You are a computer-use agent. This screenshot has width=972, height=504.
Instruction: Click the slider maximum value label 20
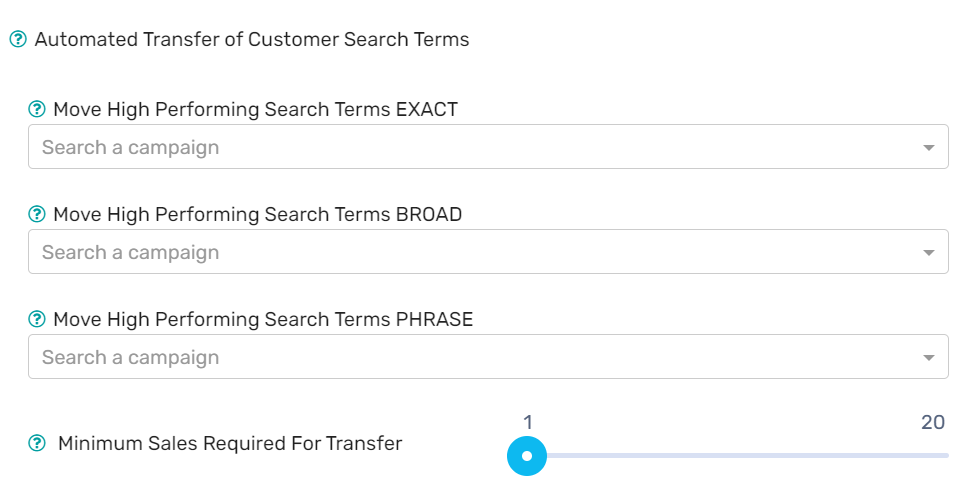tap(933, 422)
